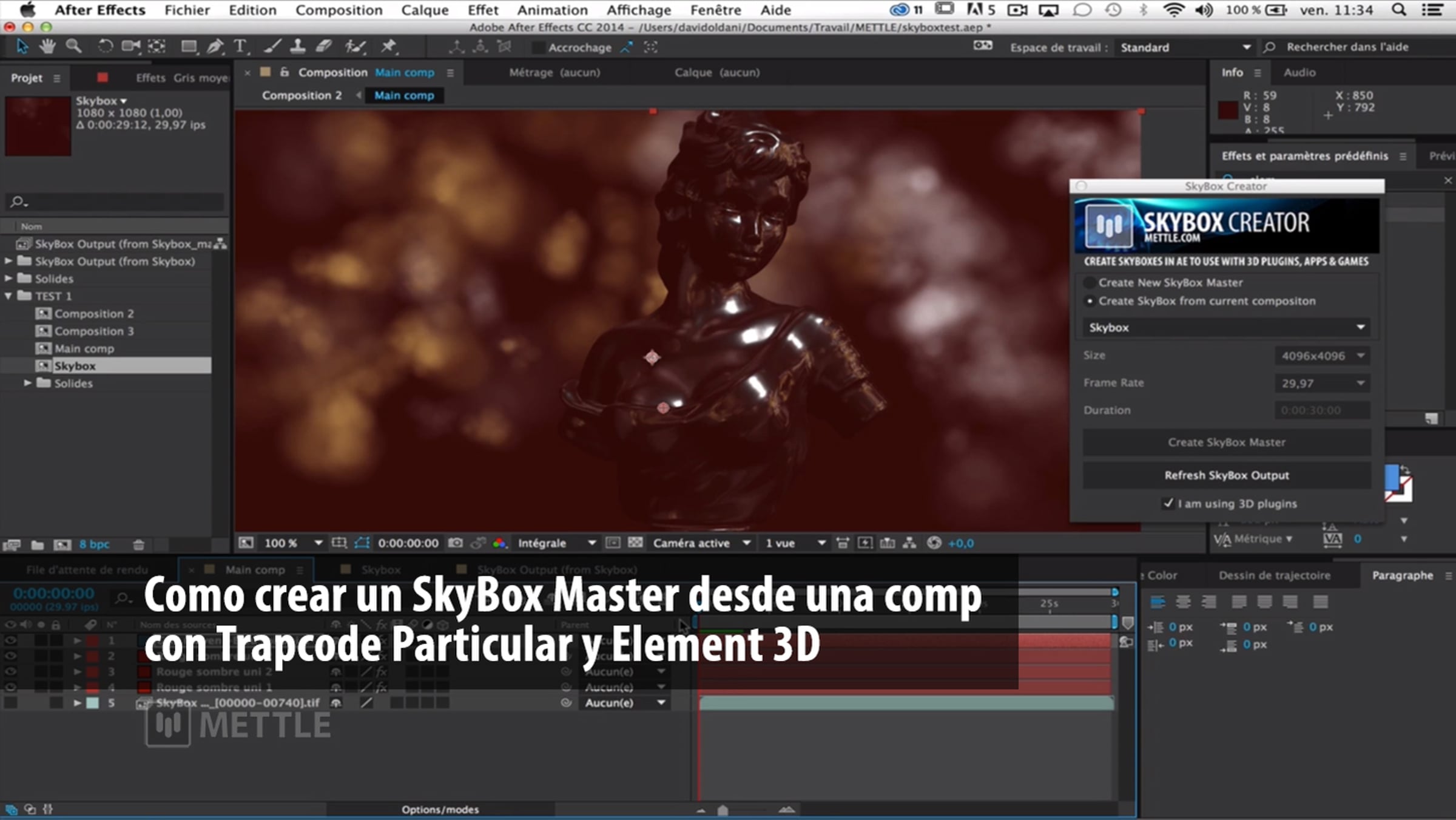This screenshot has width=1456, height=820.
Task: Click the Create SkyBox Master button
Action: point(1227,442)
